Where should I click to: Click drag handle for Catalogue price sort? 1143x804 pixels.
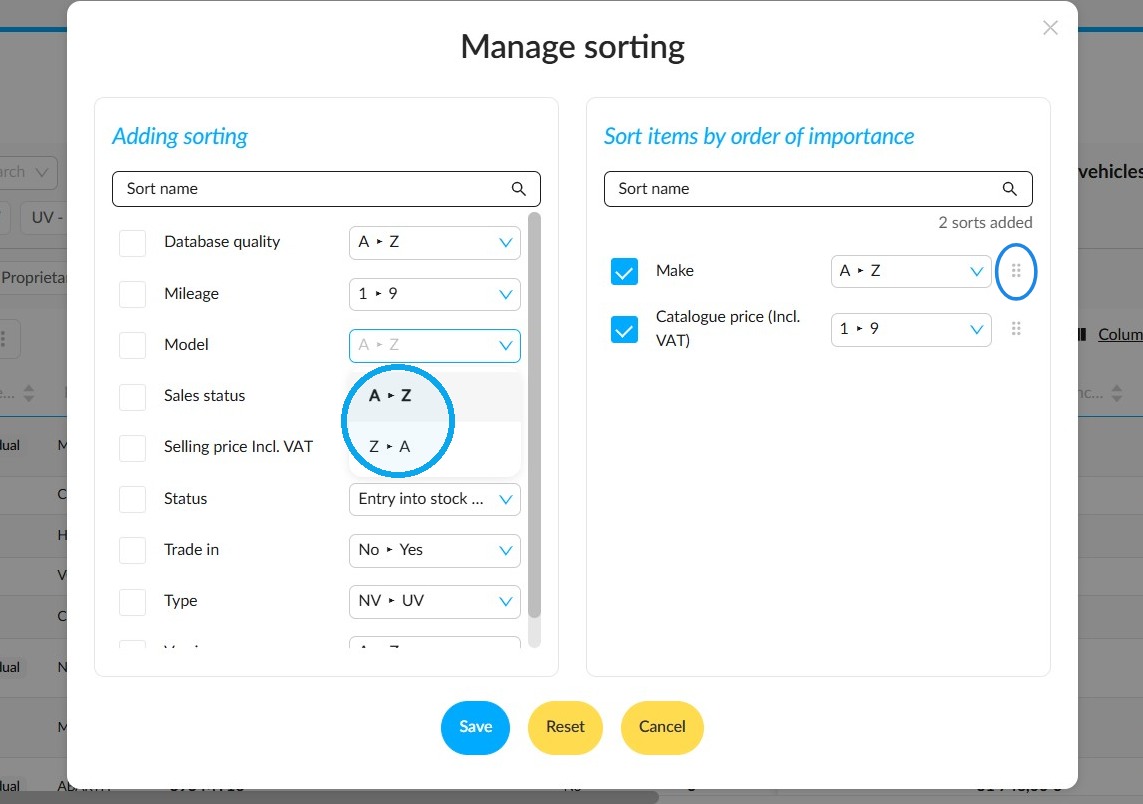pos(1015,329)
